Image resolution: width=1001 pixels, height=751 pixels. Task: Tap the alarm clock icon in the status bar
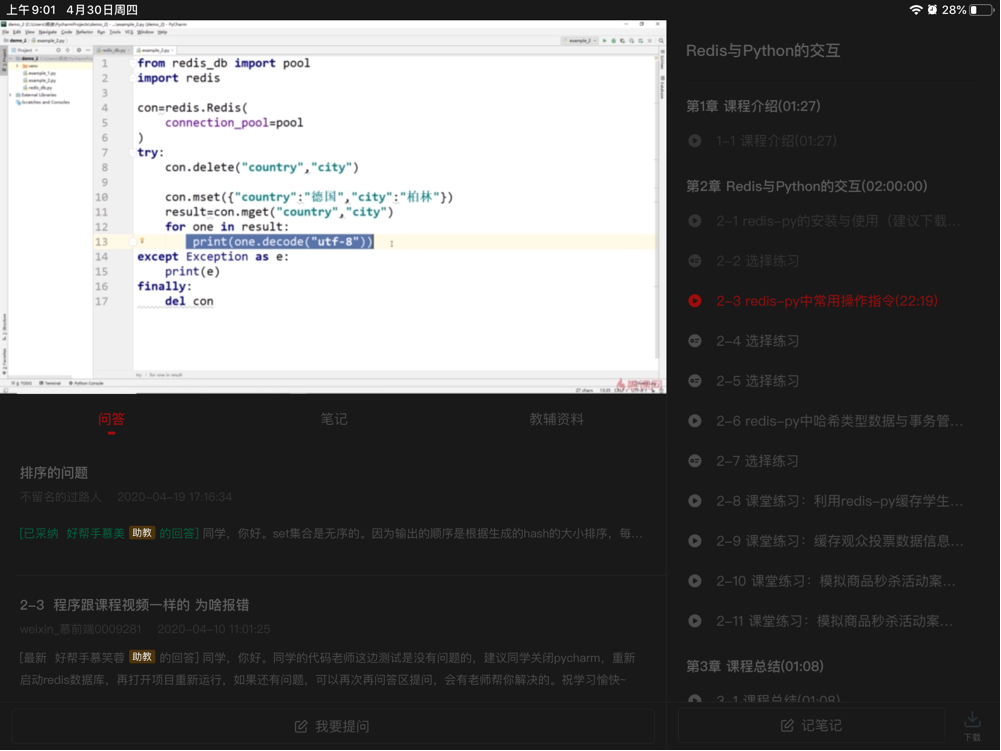932,10
